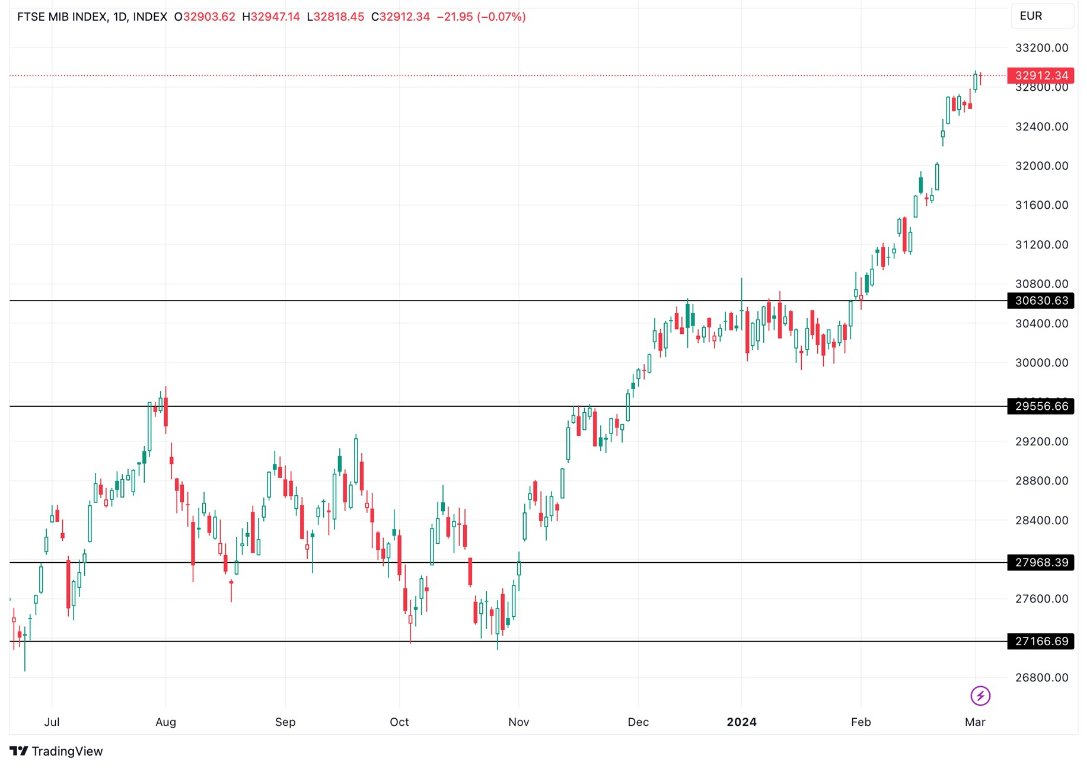Viewport: 1087px width, 768px height.
Task: Click the TradingView logo link
Action: [56, 751]
